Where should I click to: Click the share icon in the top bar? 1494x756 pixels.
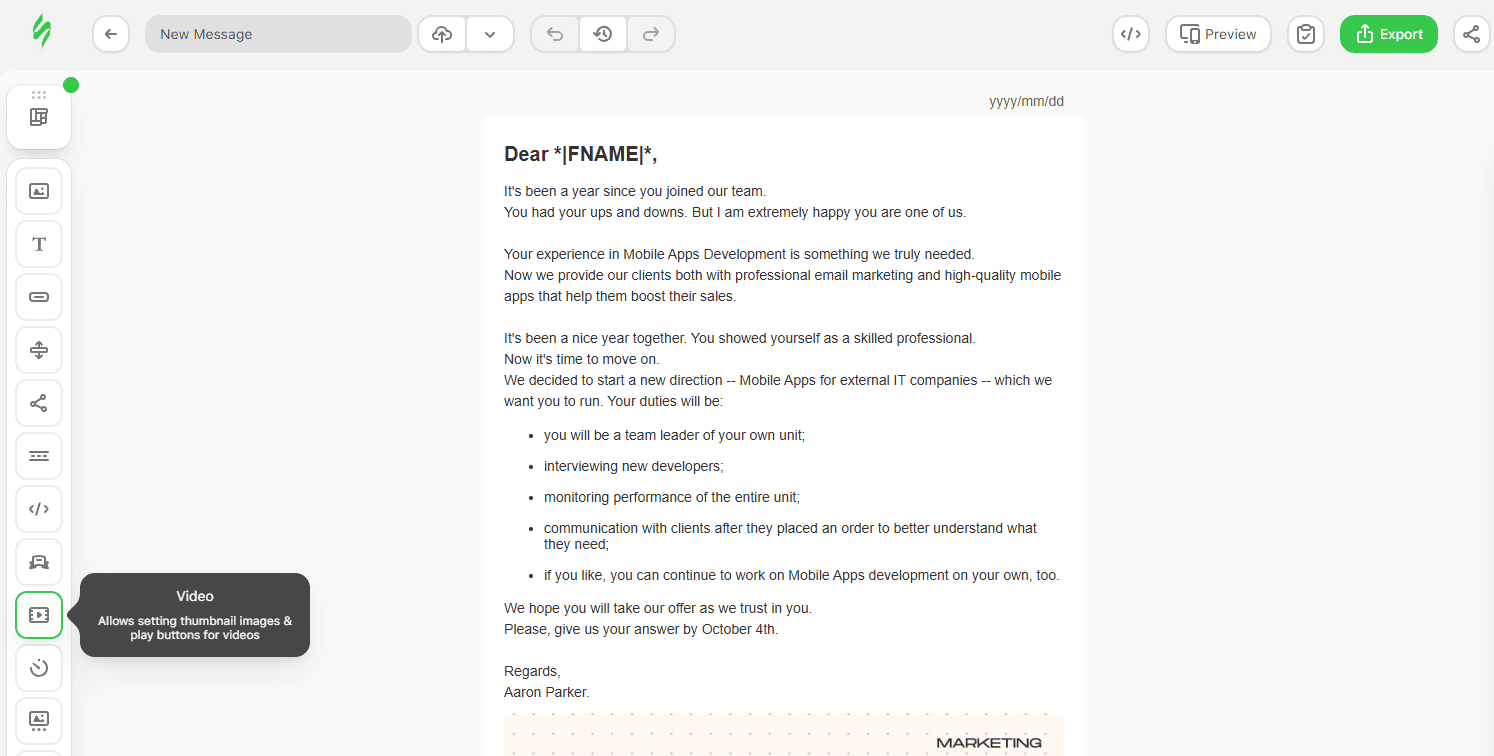coord(1471,34)
